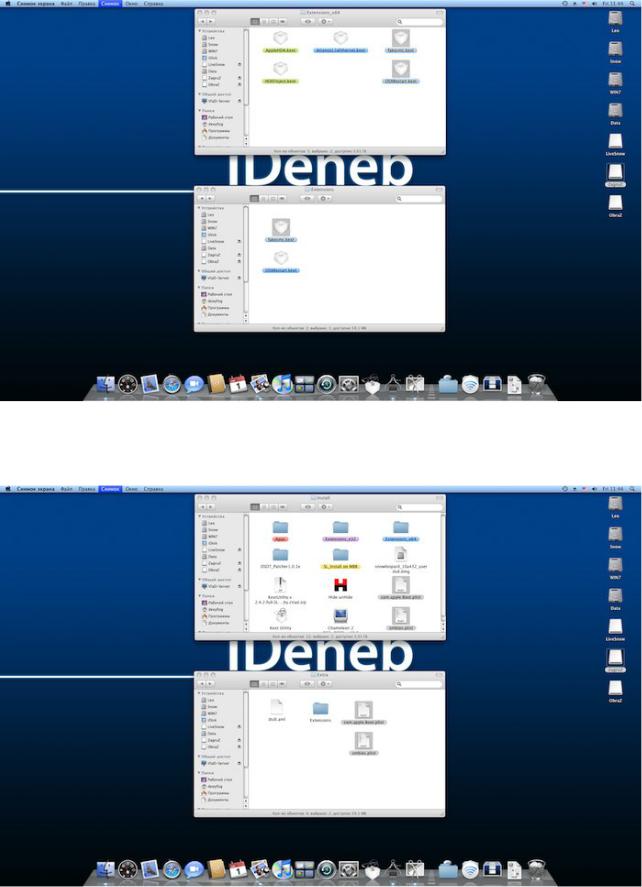Click the Install window file list scrollbar
Image resolution: width=642 pixels, height=887 pixels.
tap(443, 572)
